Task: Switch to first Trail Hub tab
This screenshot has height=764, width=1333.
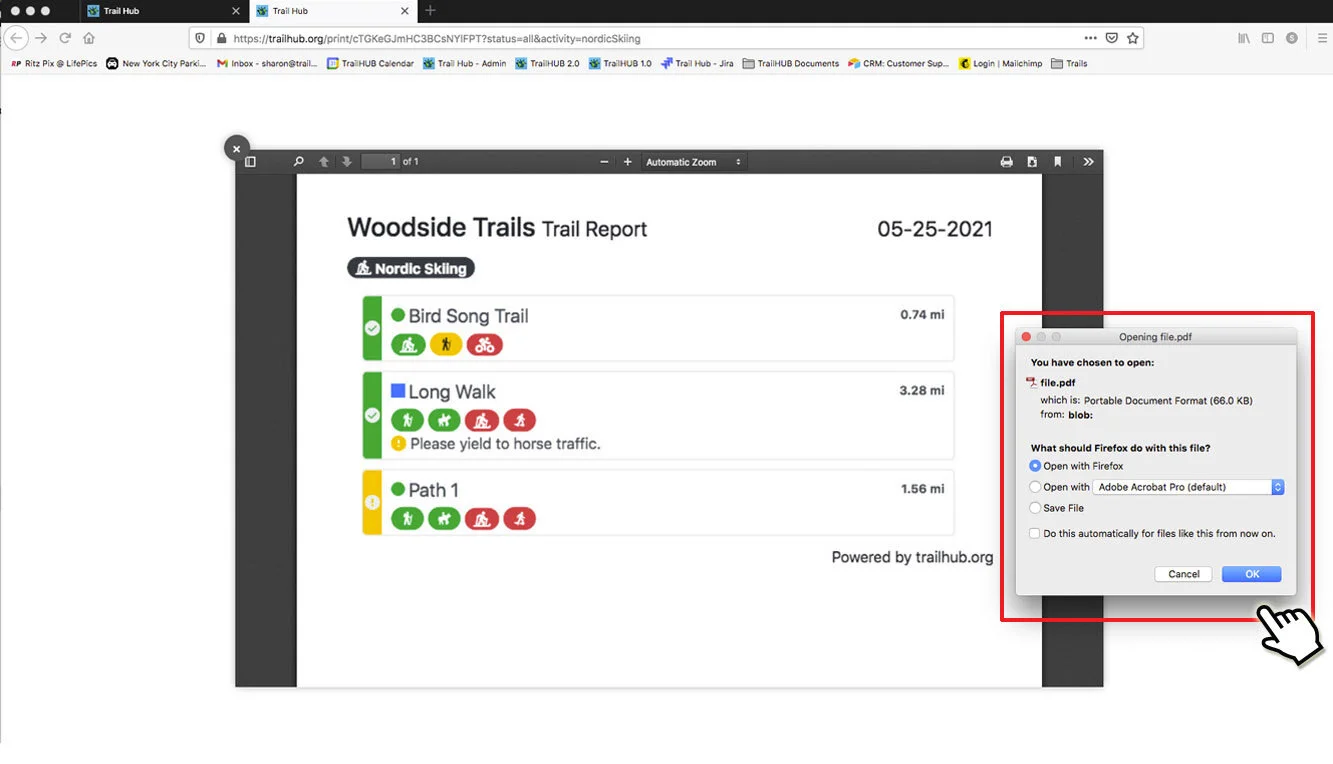Action: 164,11
